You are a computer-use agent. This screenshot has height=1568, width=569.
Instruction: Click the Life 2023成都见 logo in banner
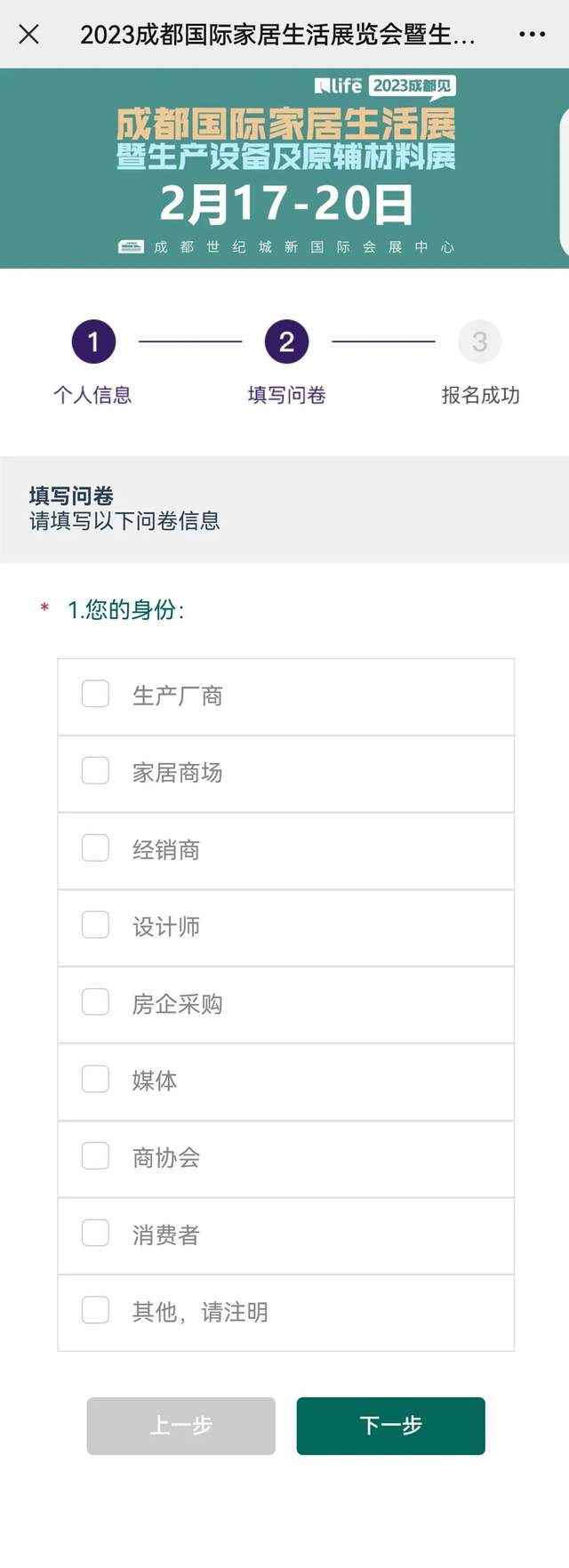pyautogui.click(x=384, y=86)
